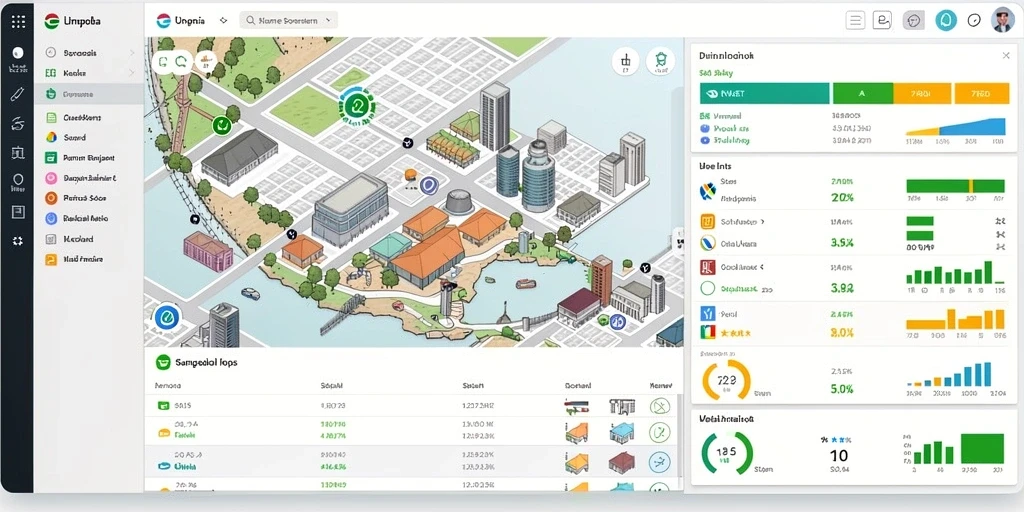Click the user profile avatar photo
The width and height of the screenshot is (1024, 512).
click(1002, 20)
